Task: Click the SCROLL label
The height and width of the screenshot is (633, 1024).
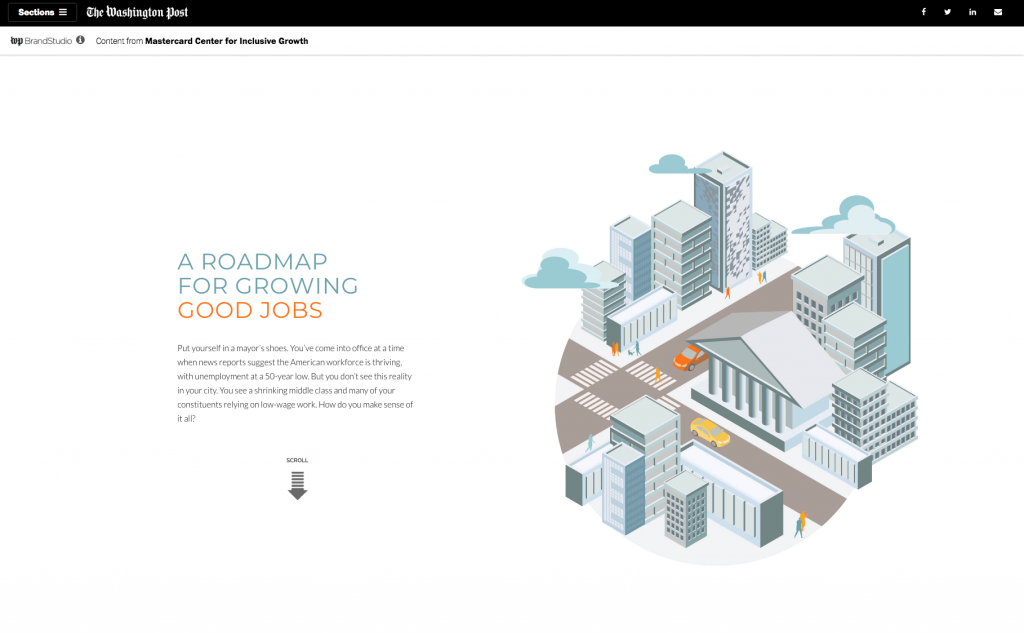Action: (297, 460)
